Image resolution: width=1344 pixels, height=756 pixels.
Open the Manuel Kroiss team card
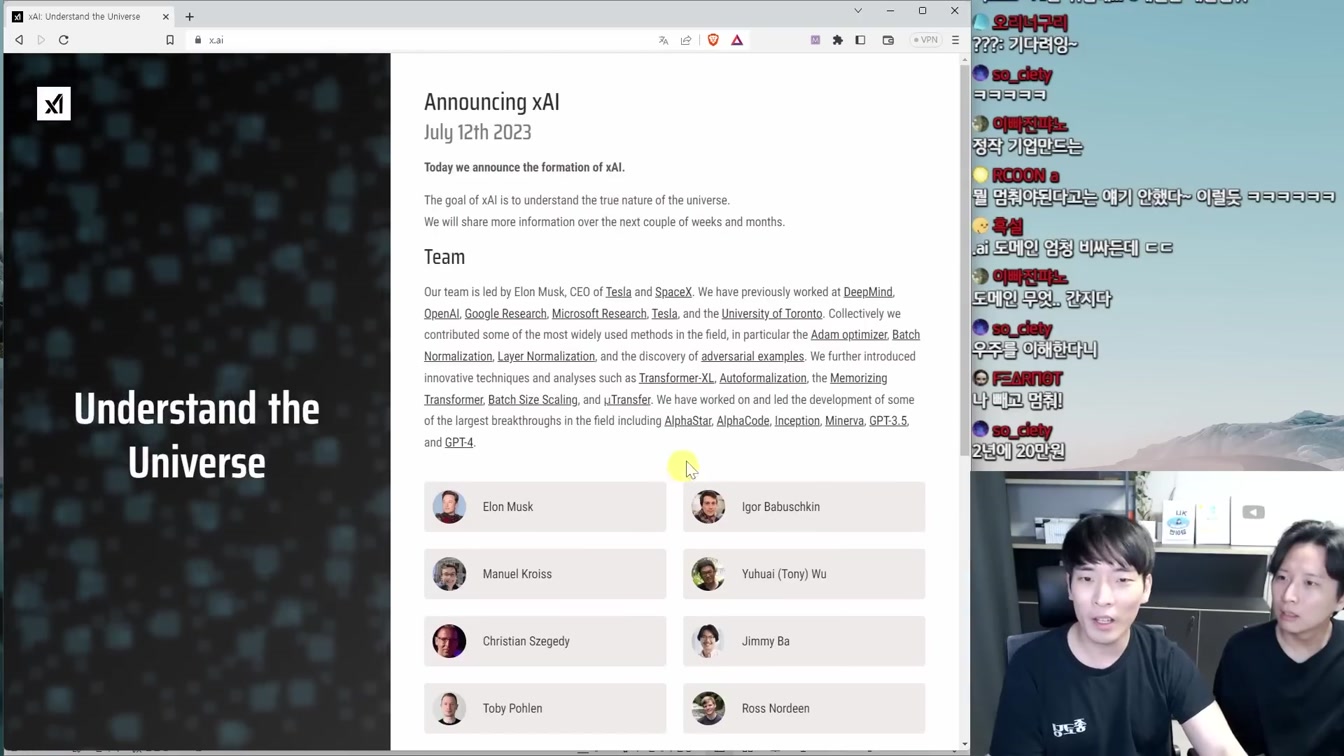pyautogui.click(x=545, y=574)
